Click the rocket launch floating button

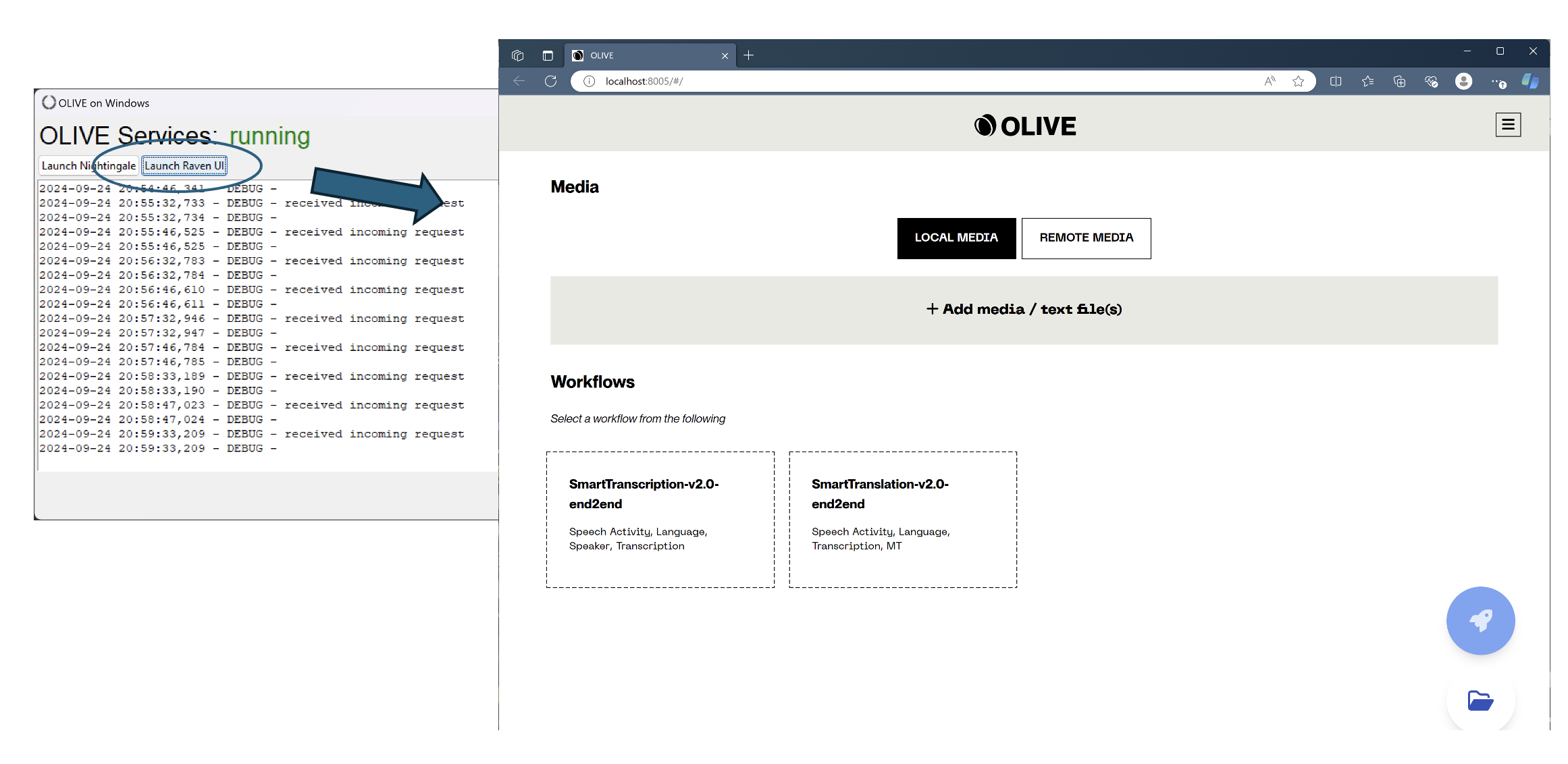click(x=1480, y=620)
